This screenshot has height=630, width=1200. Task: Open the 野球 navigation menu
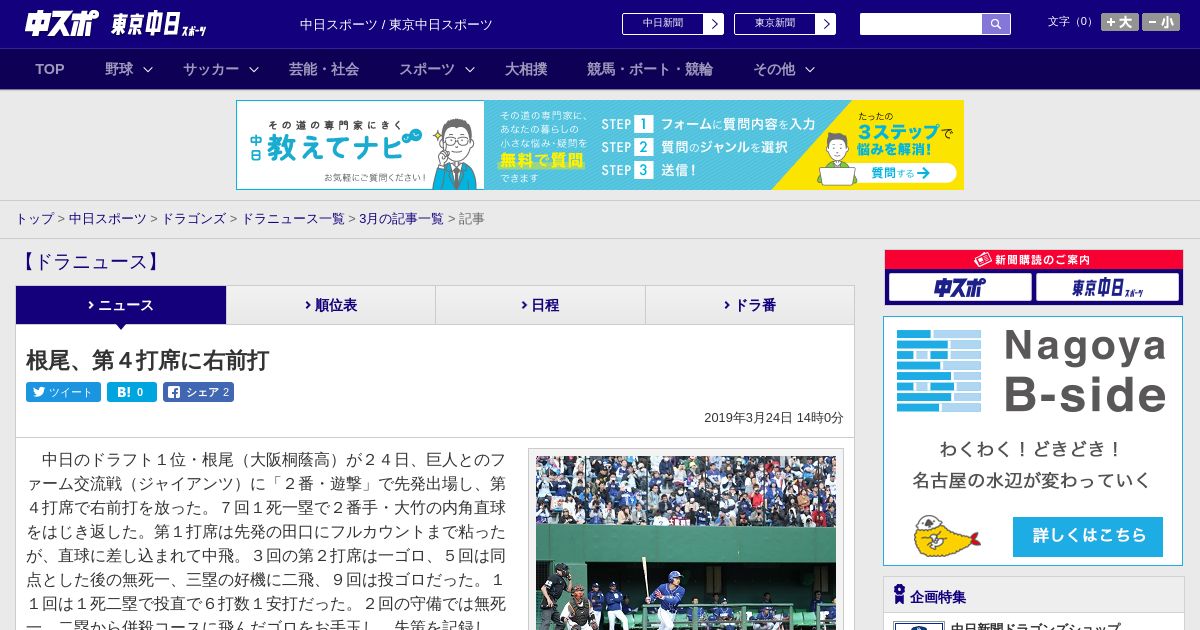[119, 69]
